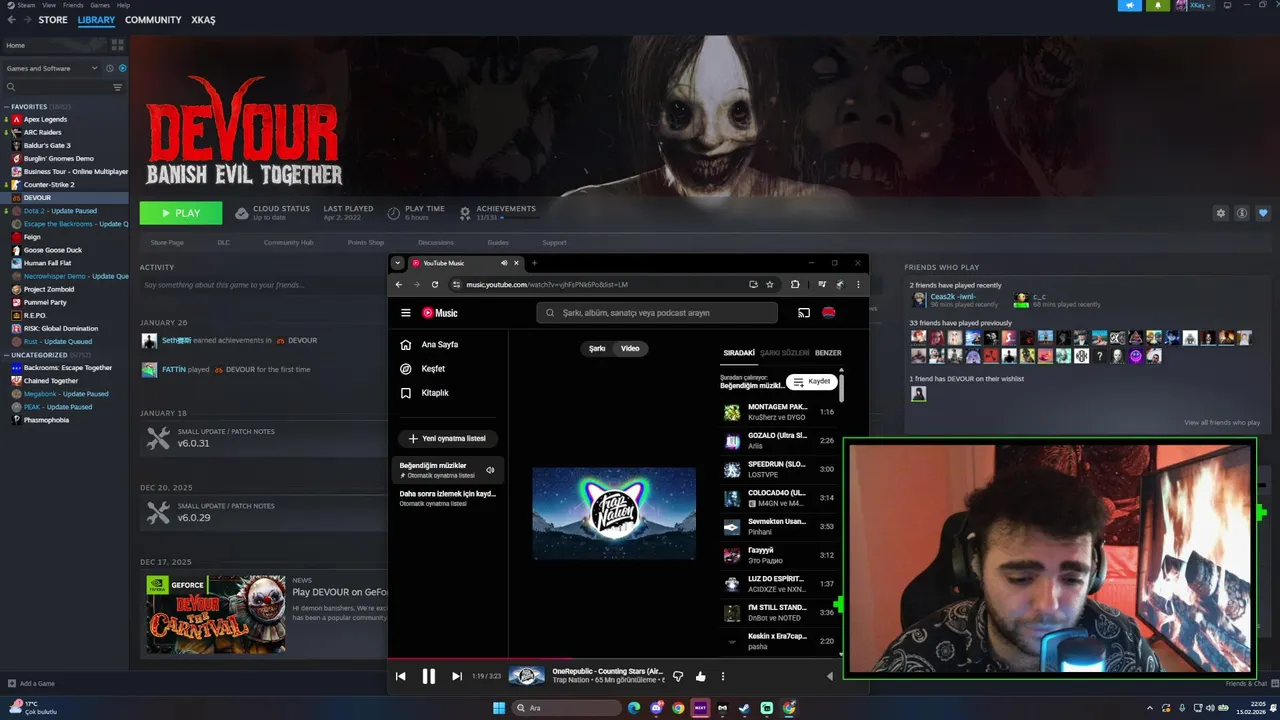1280x720 pixels.
Task: Toggle the ready-to-play filter icon
Action: (122, 68)
